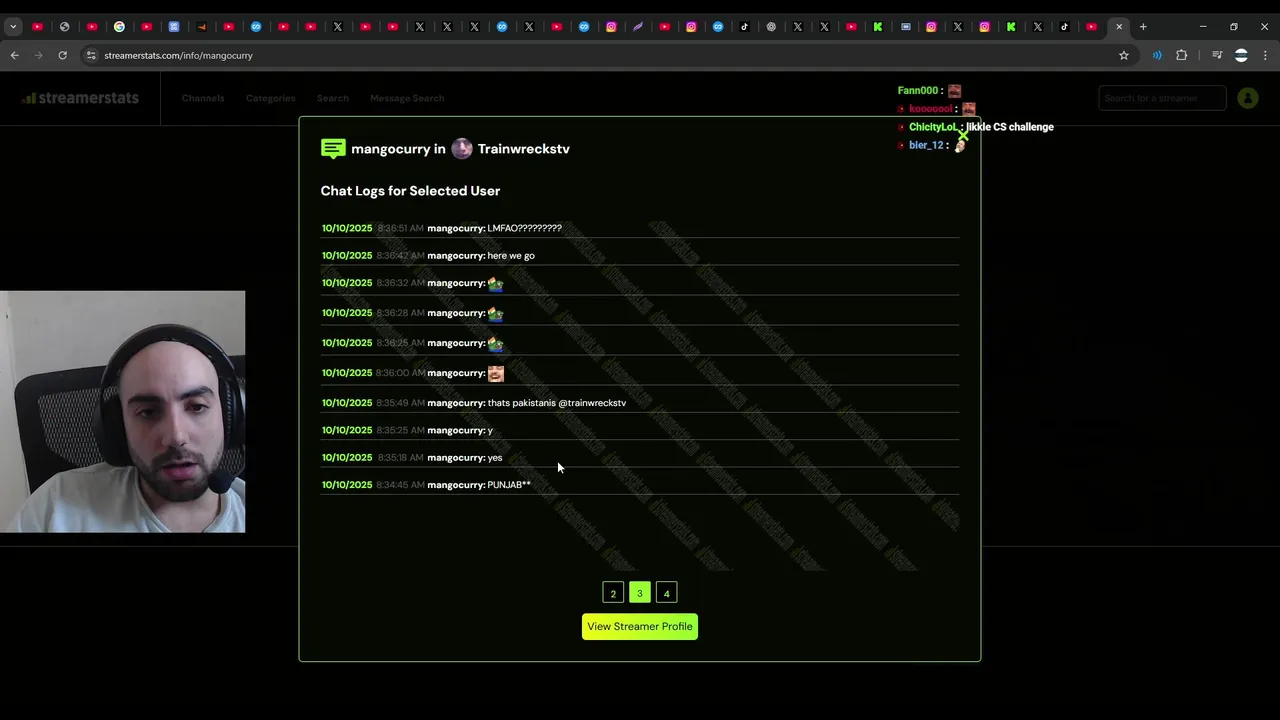Click the browser Back arrow
The image size is (1280, 720).
(x=14, y=55)
